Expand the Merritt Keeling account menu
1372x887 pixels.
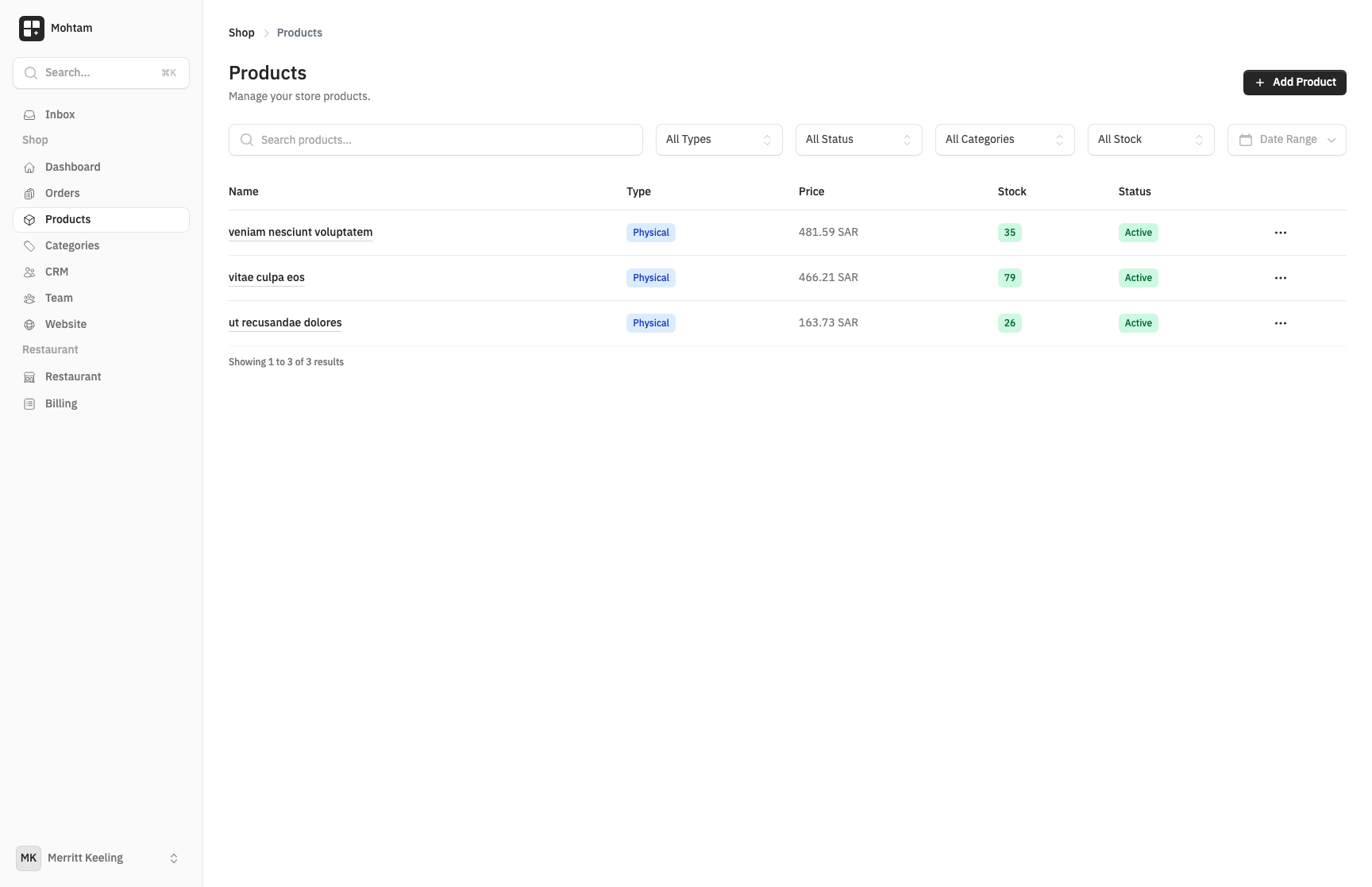[101, 858]
